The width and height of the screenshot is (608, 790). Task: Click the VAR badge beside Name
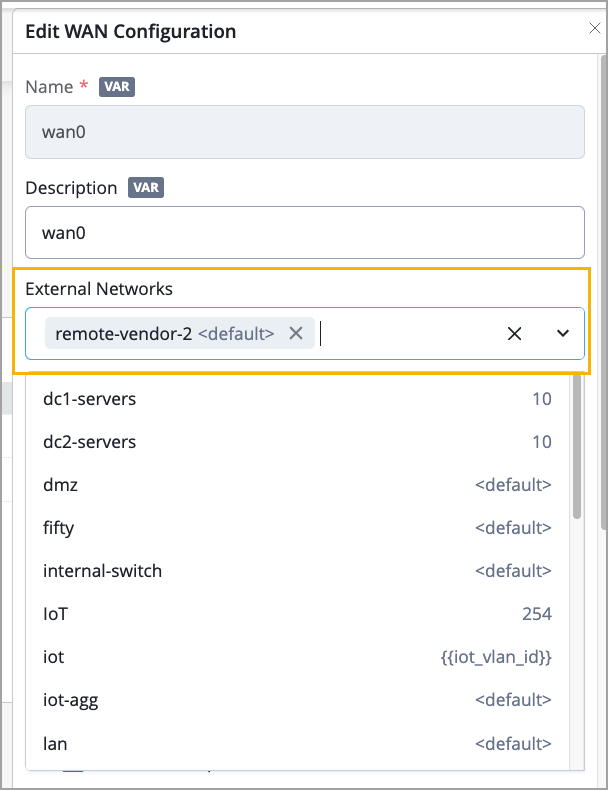[116, 87]
